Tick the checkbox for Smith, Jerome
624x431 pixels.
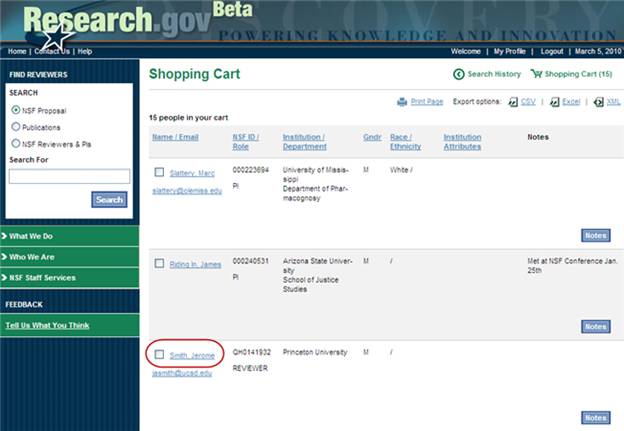coord(160,354)
